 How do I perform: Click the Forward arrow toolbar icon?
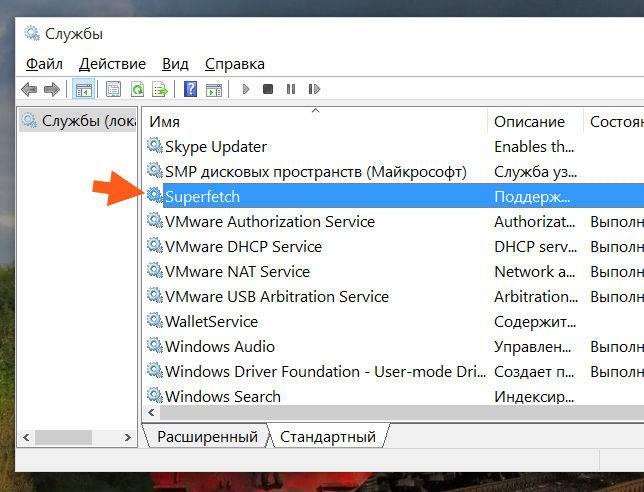click(x=52, y=89)
